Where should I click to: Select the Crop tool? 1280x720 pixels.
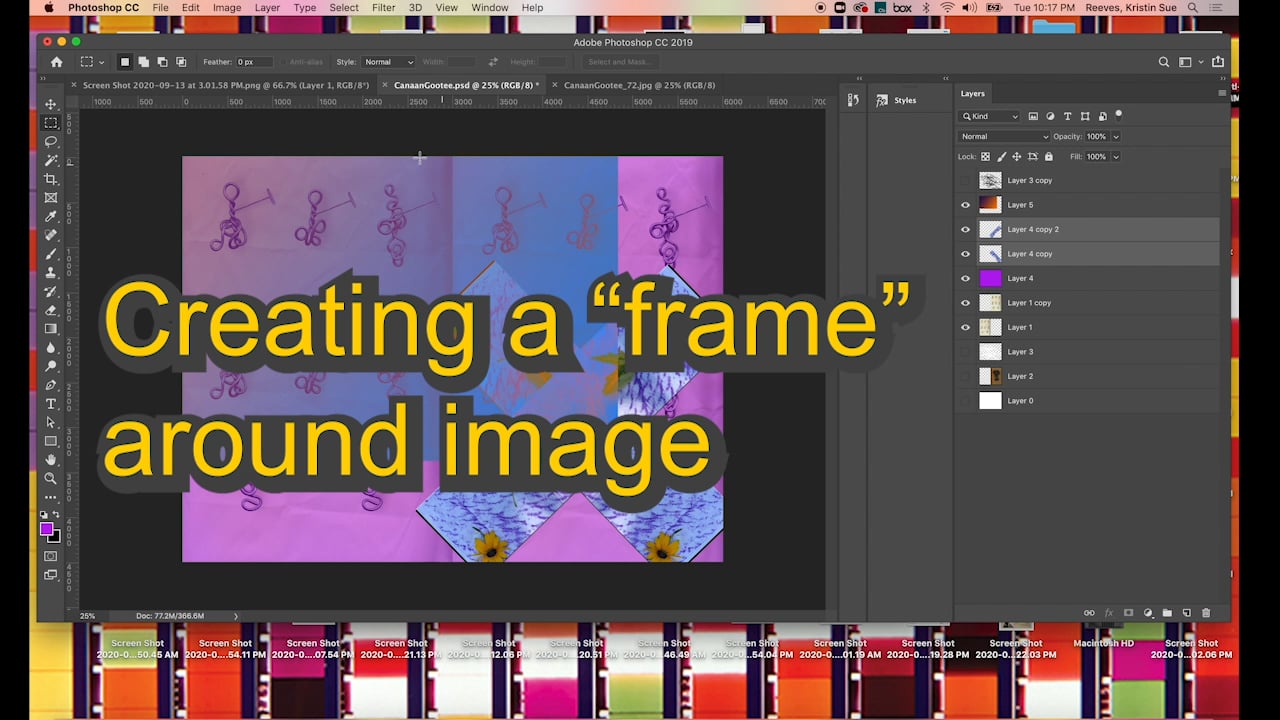point(51,179)
